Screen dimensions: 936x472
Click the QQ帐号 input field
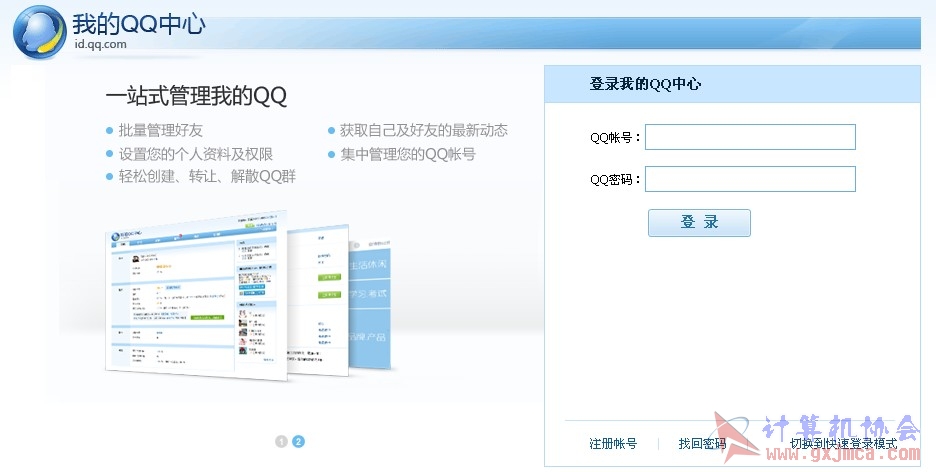[x=750, y=137]
